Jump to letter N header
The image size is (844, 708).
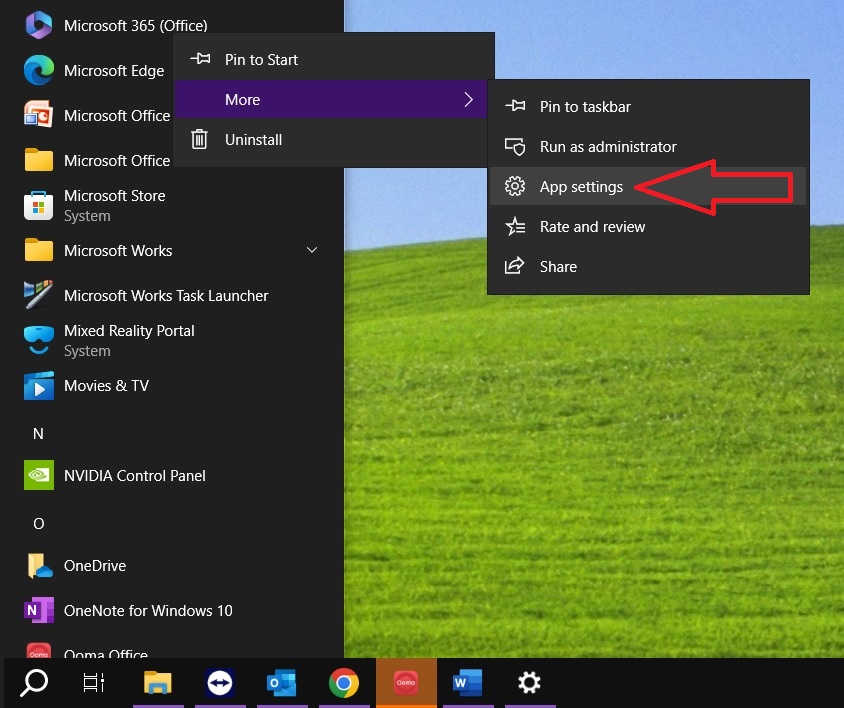pyautogui.click(x=38, y=433)
